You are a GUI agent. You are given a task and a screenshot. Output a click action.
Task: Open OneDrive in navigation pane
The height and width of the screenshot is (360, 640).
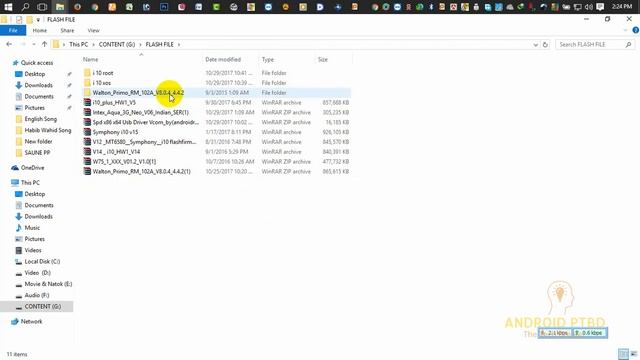[32, 168]
